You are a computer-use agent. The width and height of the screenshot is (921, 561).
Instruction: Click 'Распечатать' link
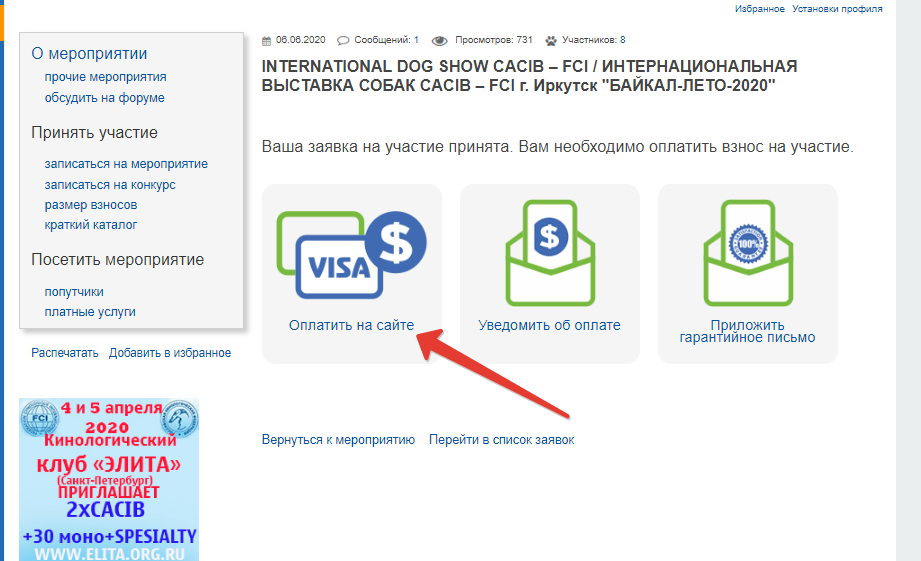(x=65, y=353)
